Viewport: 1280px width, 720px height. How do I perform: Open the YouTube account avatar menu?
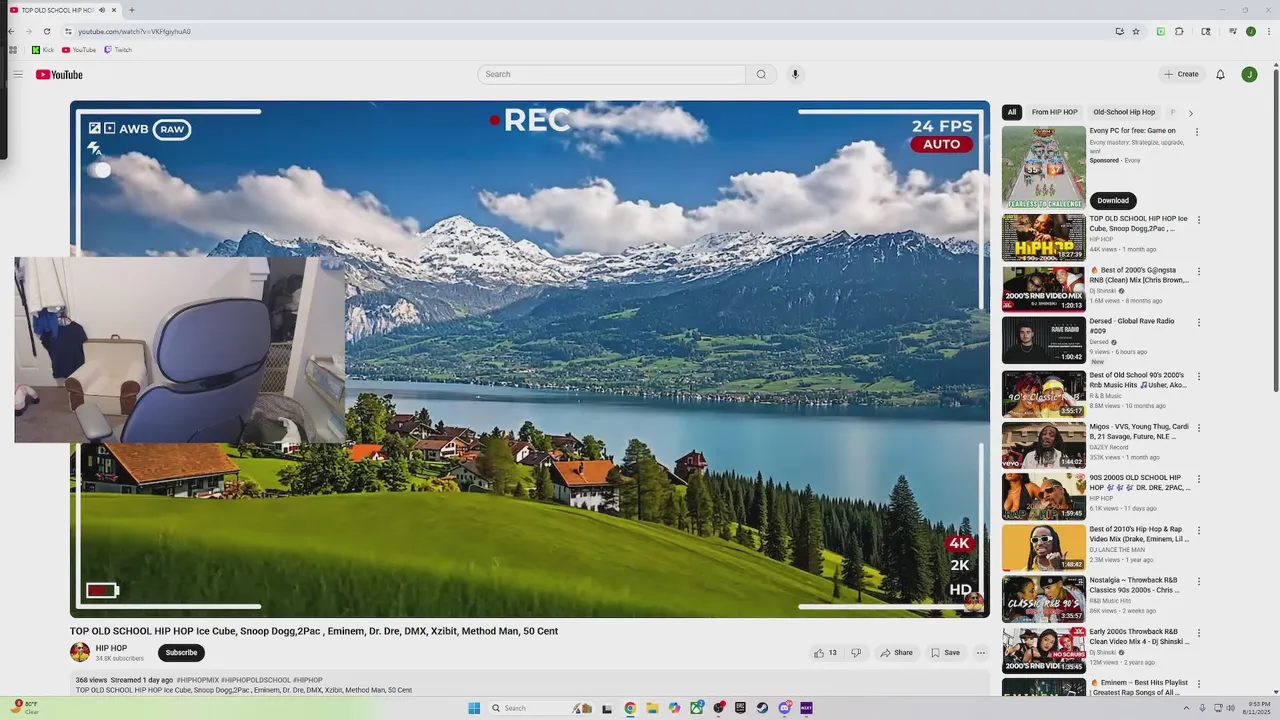(1249, 74)
